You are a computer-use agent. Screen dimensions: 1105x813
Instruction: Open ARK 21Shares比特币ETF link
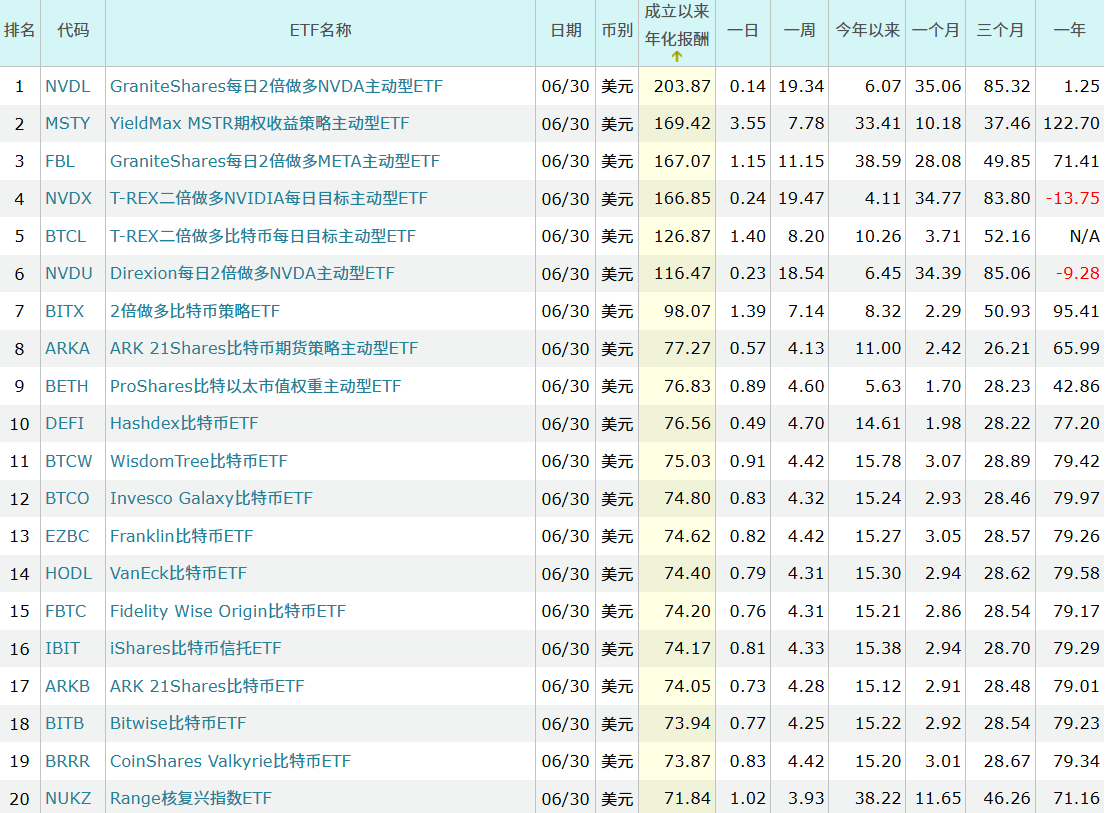click(207, 686)
